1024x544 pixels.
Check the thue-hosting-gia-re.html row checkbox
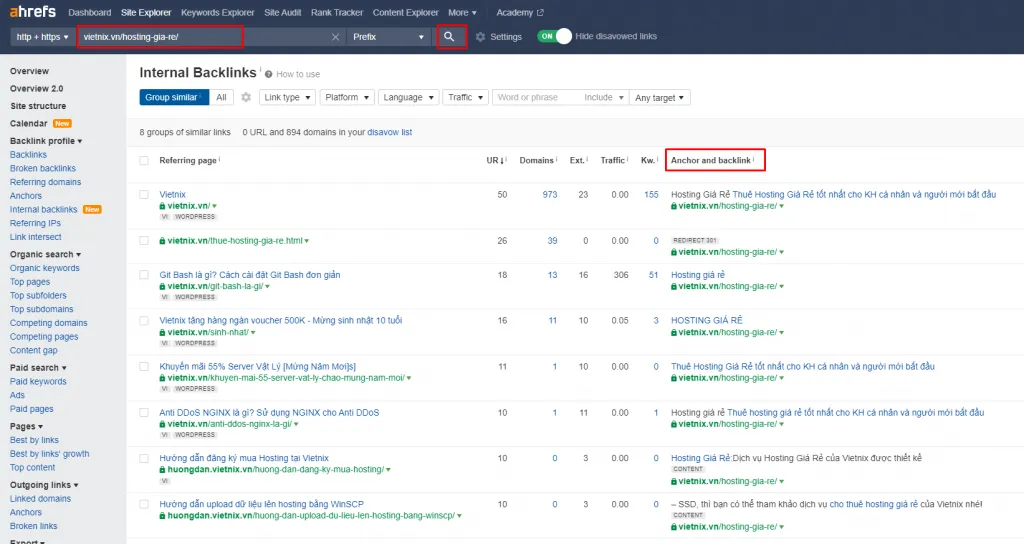click(144, 240)
